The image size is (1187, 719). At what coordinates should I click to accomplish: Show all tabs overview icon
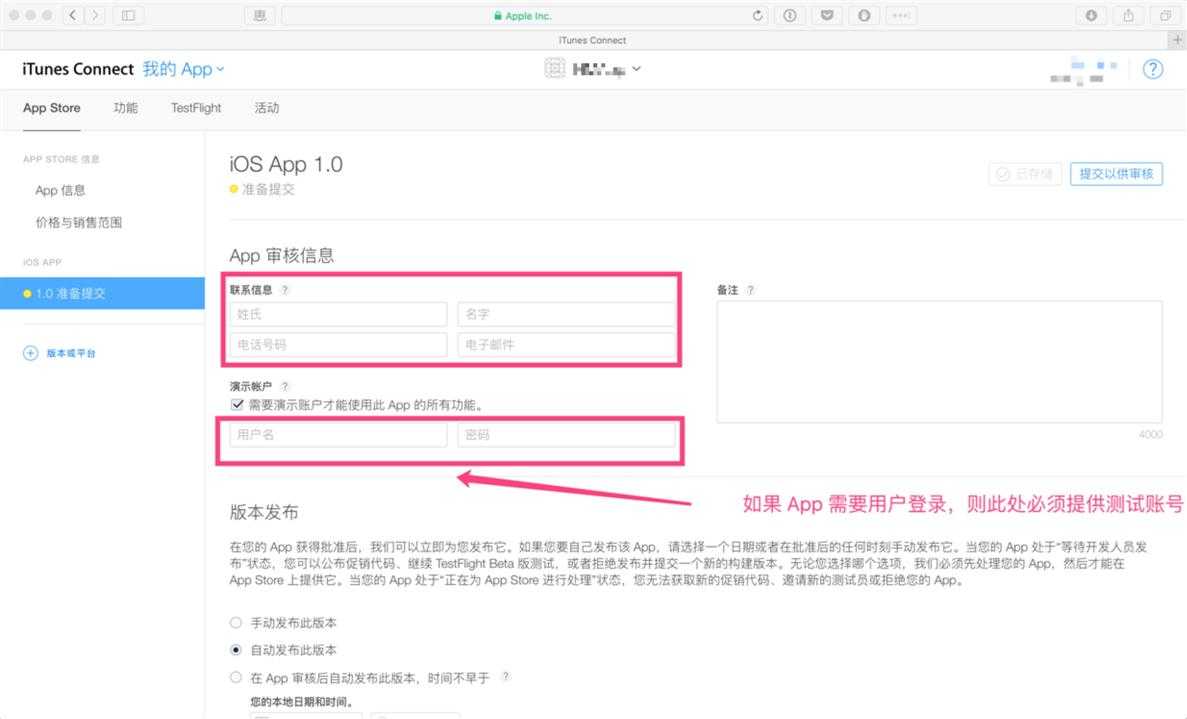click(x=1165, y=15)
